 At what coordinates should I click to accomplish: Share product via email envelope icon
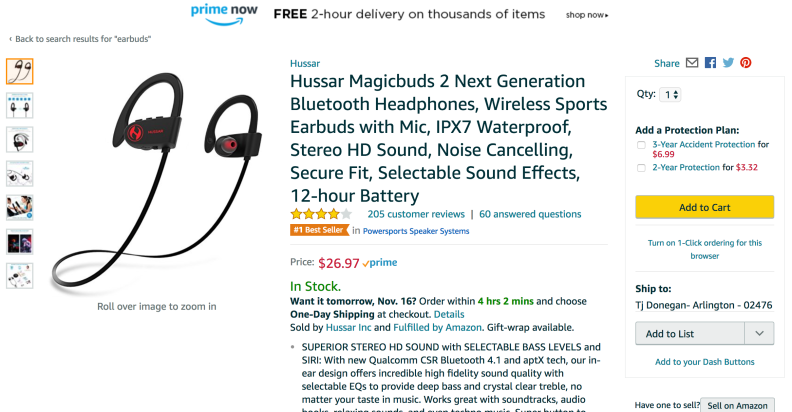coord(691,63)
